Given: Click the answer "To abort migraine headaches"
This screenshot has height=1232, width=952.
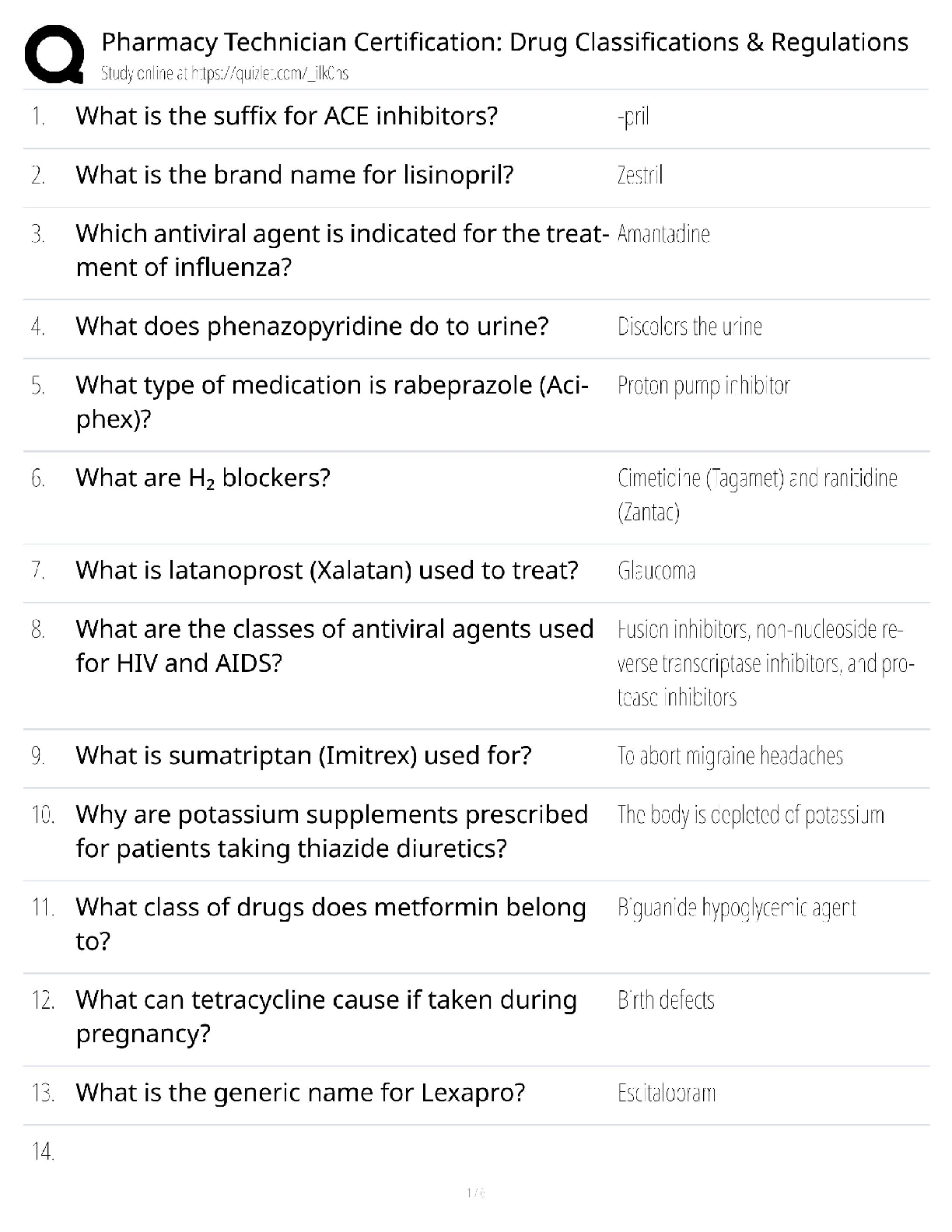Looking at the screenshot, I should (x=730, y=756).
